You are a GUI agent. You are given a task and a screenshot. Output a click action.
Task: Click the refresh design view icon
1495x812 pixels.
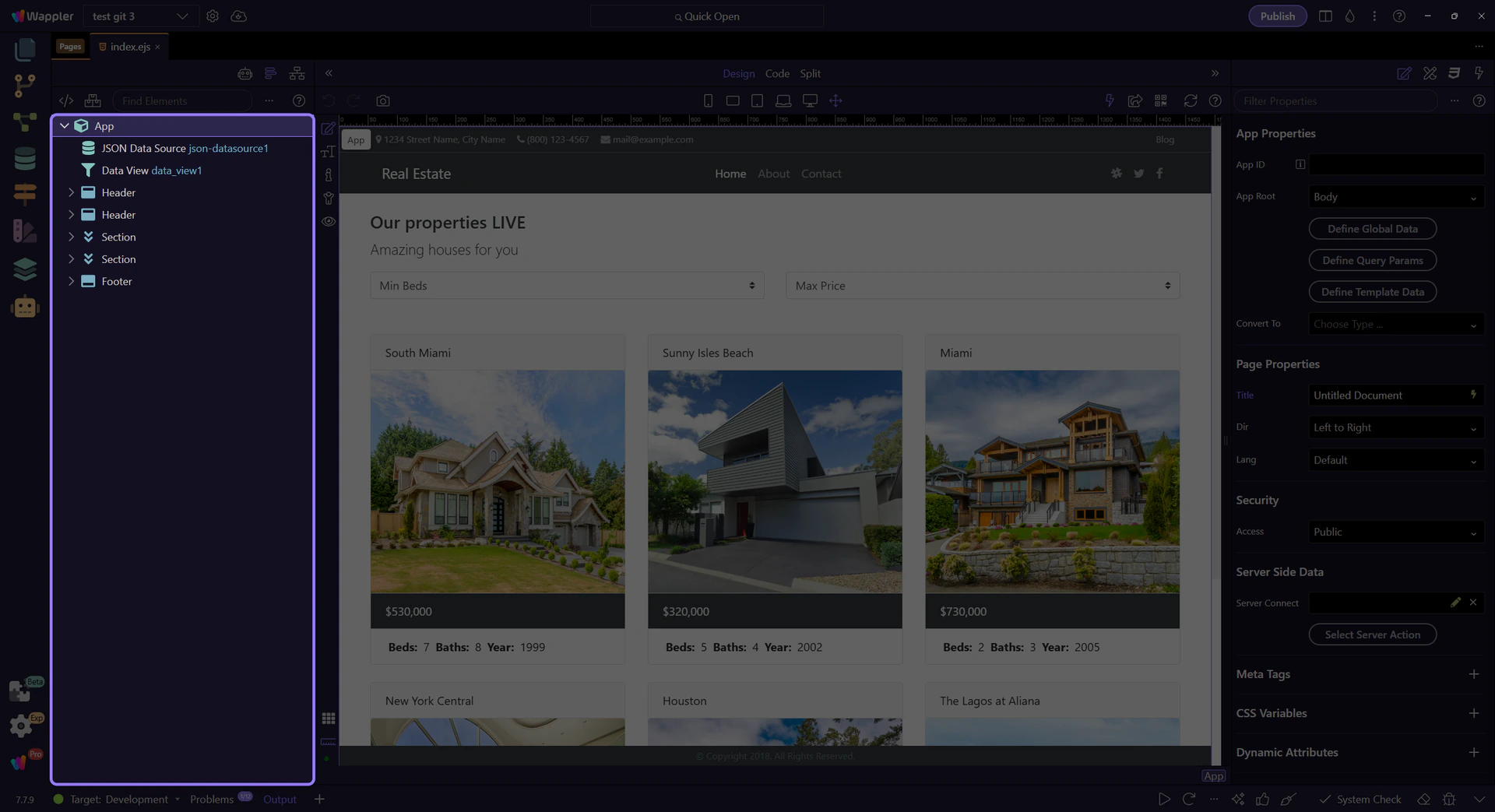click(x=1190, y=101)
